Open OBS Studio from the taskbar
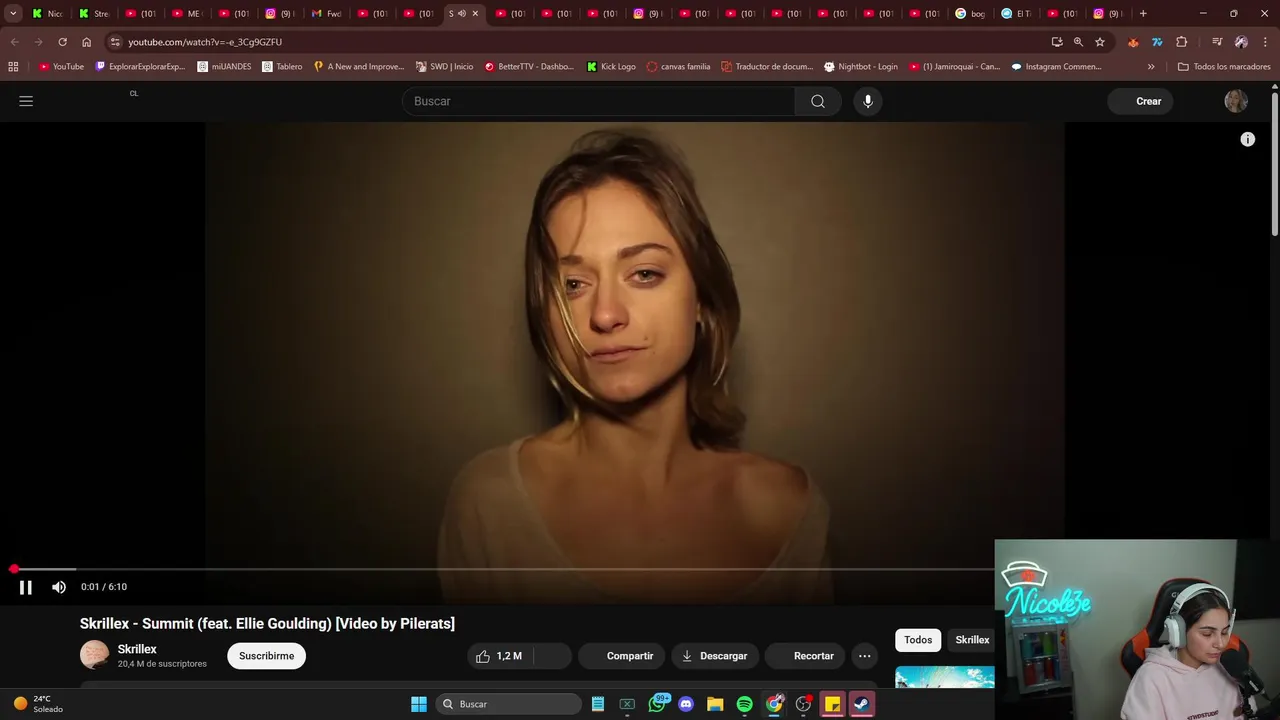The height and width of the screenshot is (720, 1280). tap(803, 704)
